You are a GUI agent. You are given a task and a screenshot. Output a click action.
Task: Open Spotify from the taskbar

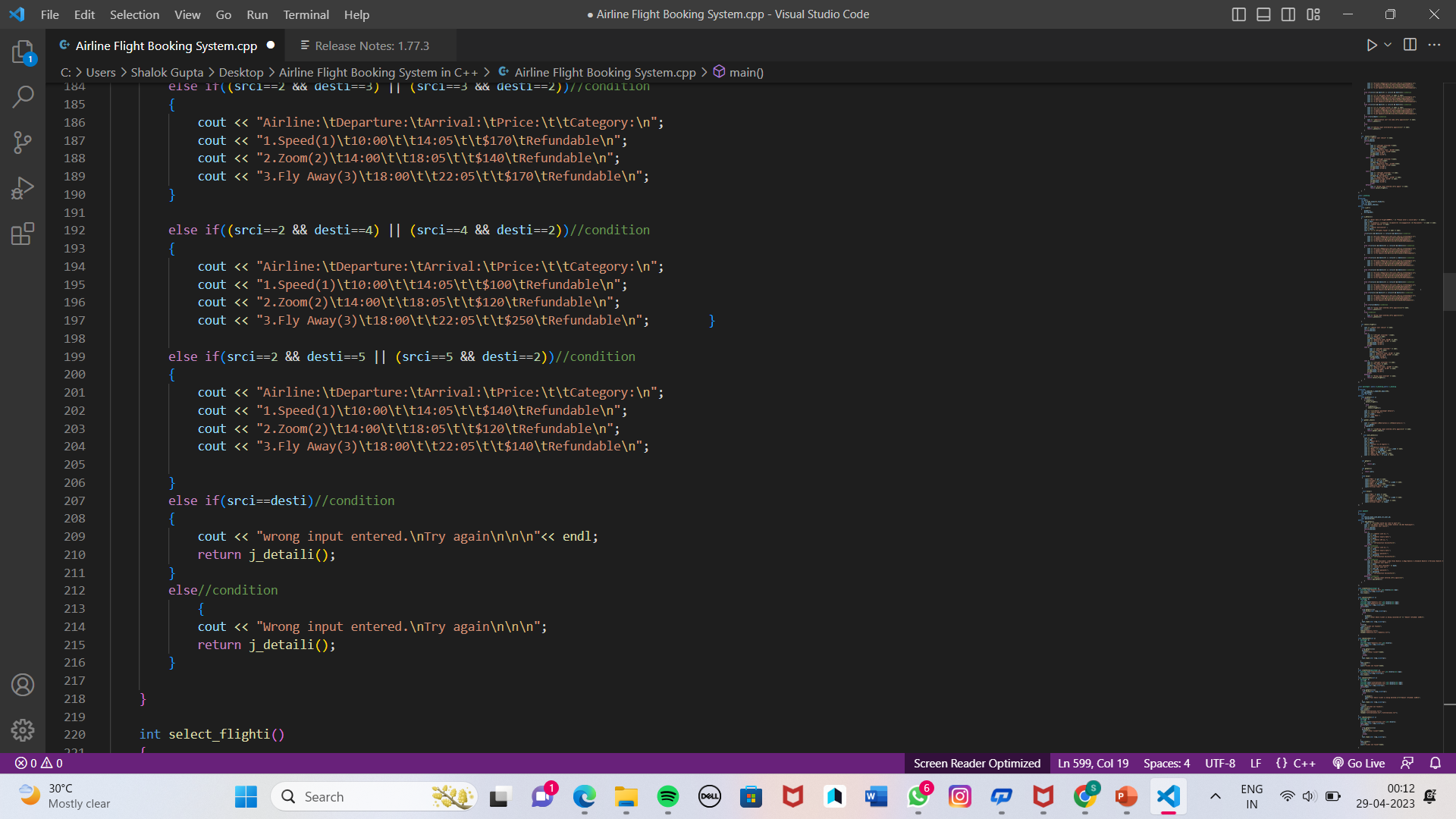pos(668,796)
